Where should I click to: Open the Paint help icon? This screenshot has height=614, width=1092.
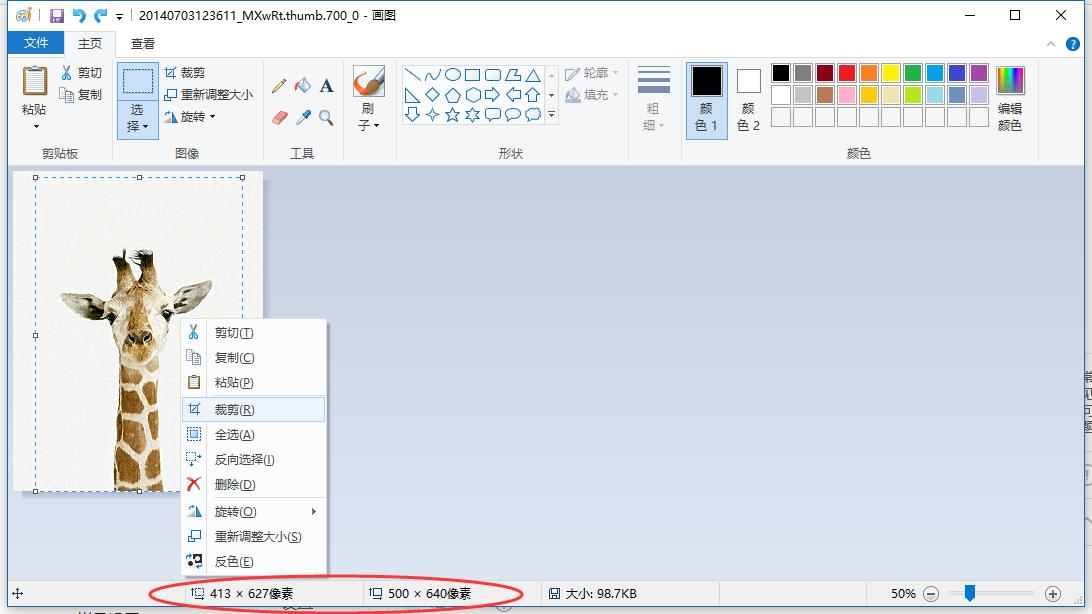click(1072, 44)
